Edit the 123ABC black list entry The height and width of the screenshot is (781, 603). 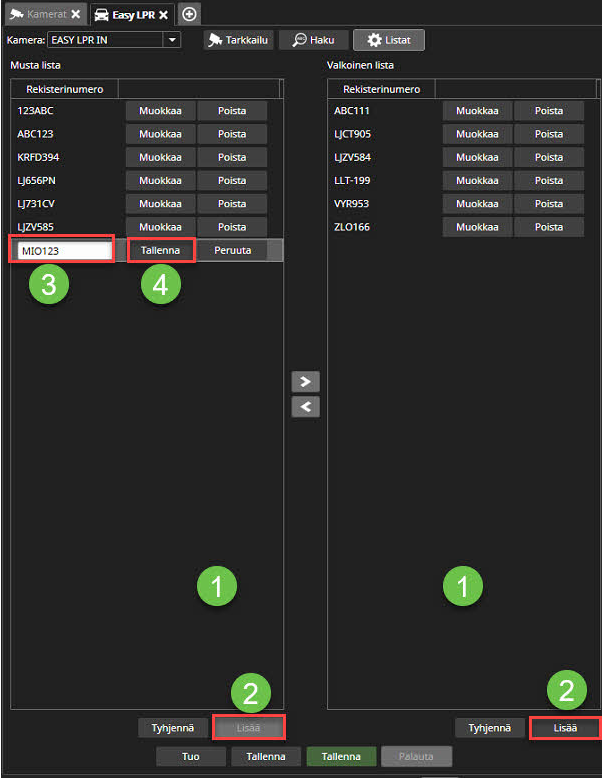coord(160,111)
